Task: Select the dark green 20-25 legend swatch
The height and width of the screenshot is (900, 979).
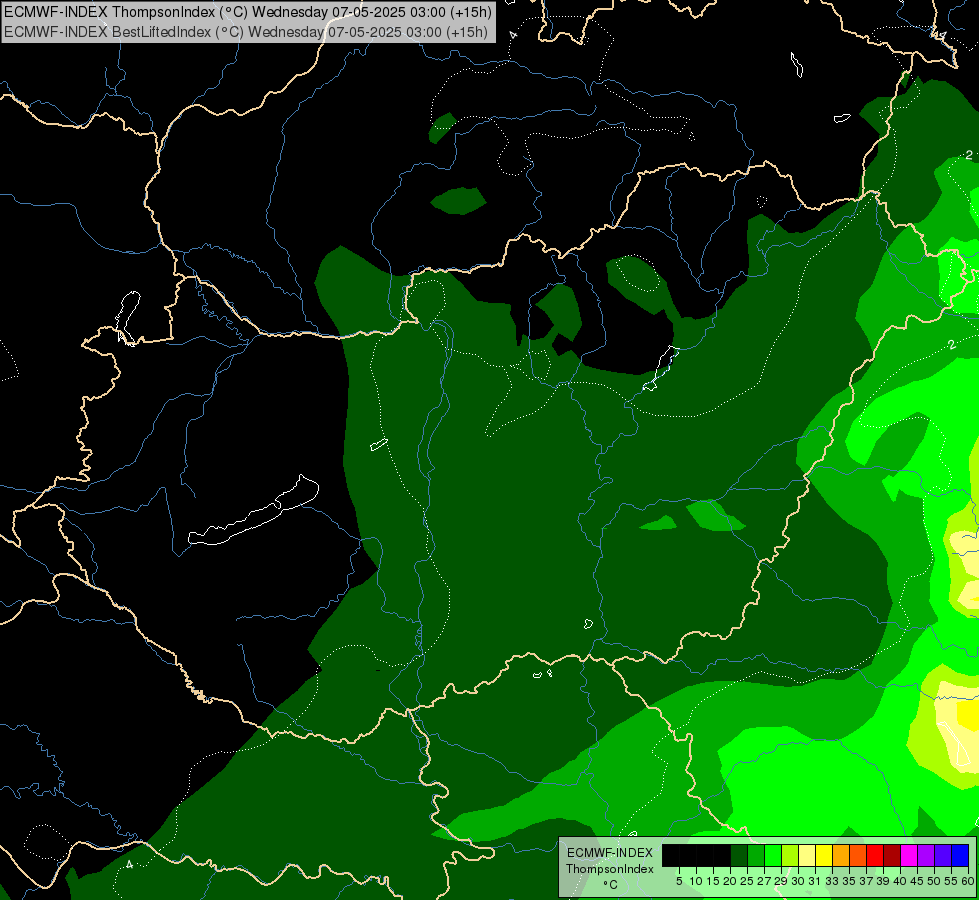Action: [739, 855]
